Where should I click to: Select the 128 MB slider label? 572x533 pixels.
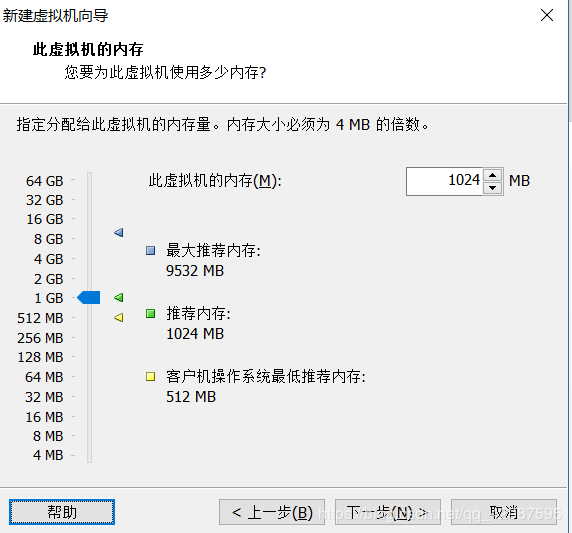coord(40,357)
